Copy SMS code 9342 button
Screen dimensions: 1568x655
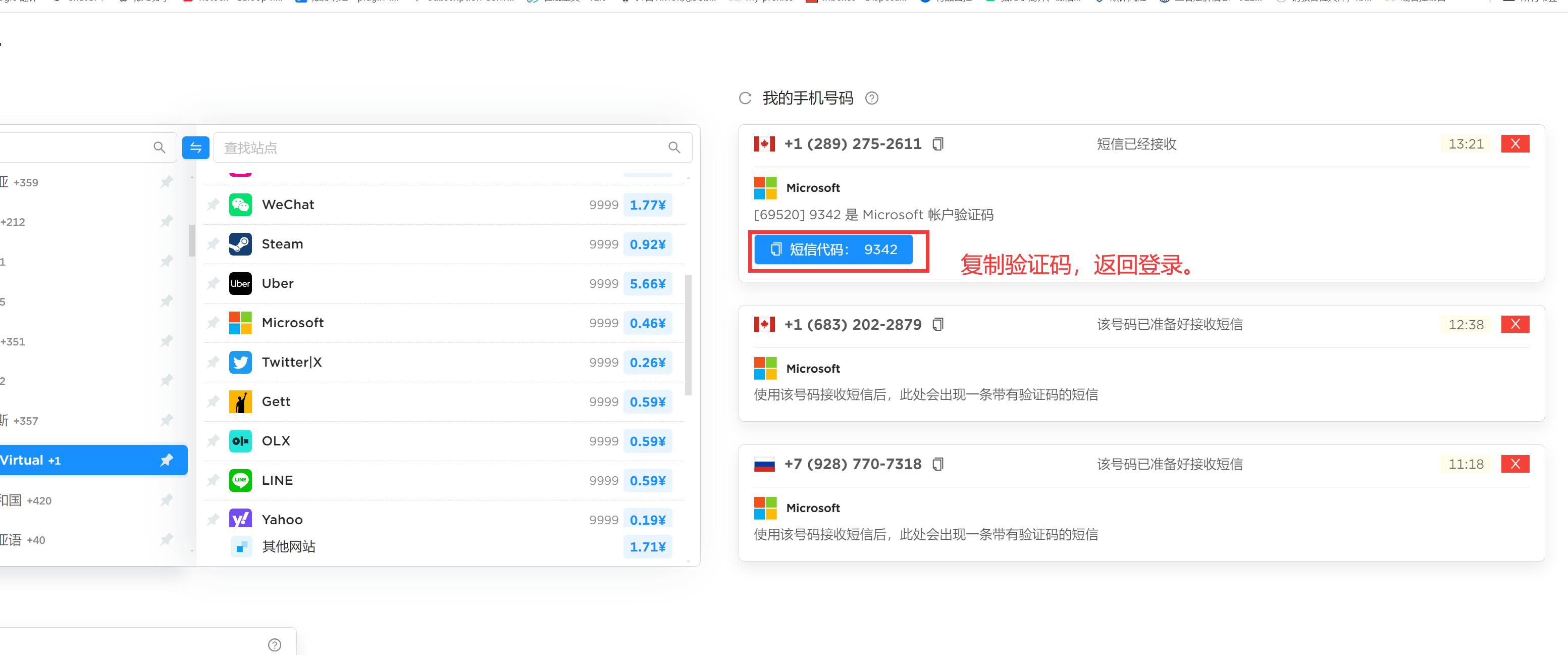[833, 249]
